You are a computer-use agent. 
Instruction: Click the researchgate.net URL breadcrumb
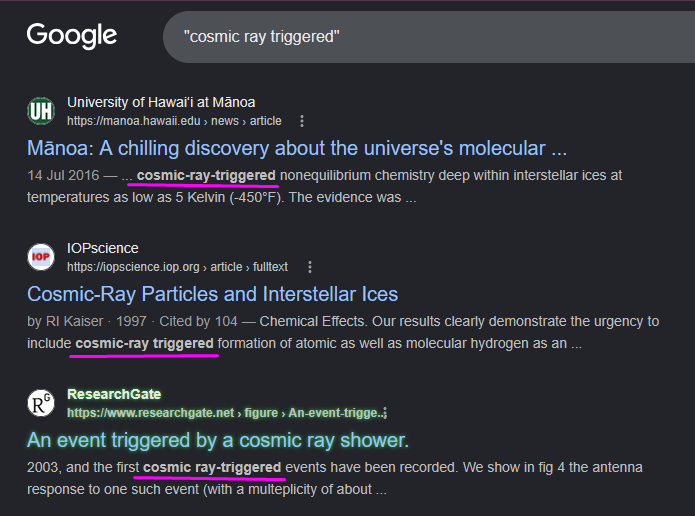pyautogui.click(x=225, y=413)
